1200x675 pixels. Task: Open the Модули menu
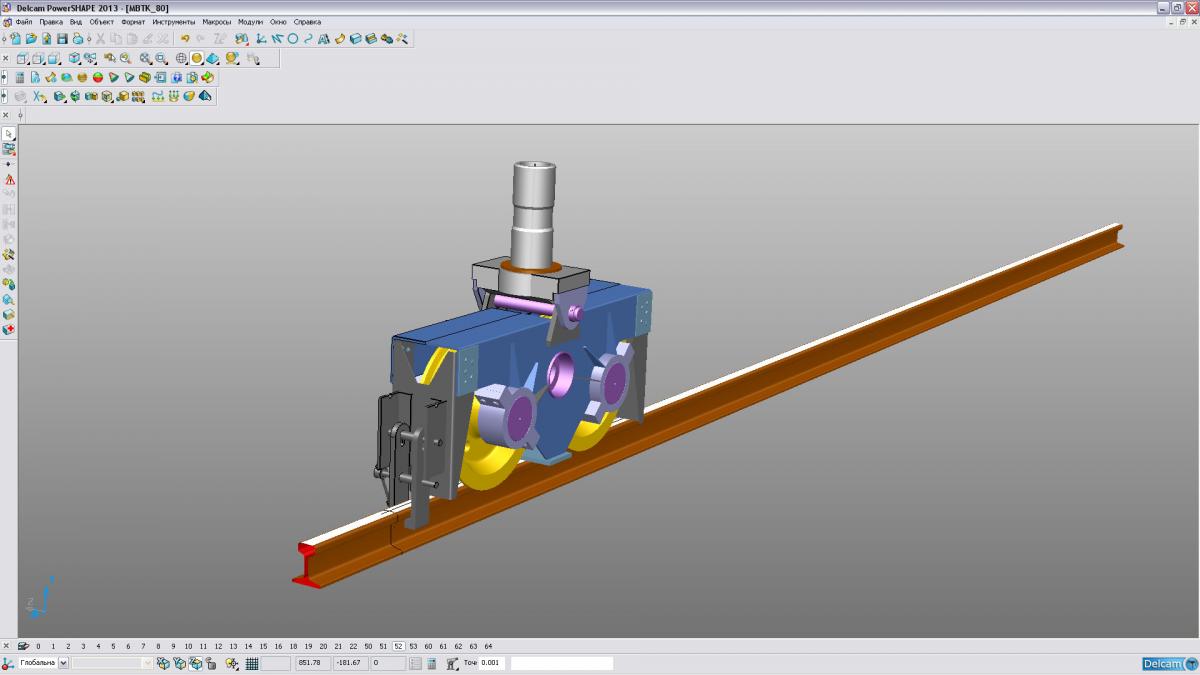pos(250,21)
